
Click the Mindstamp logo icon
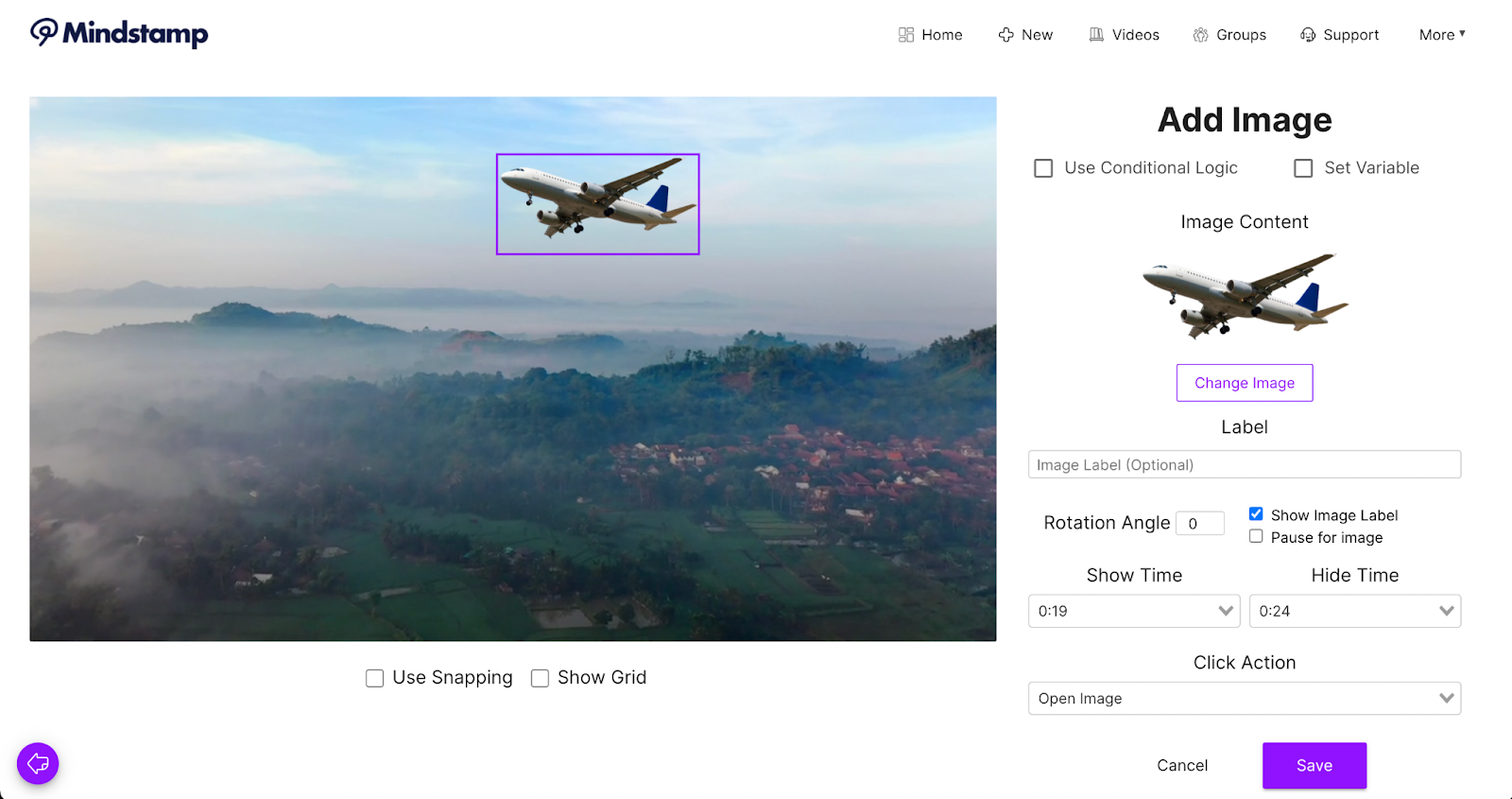[44, 32]
